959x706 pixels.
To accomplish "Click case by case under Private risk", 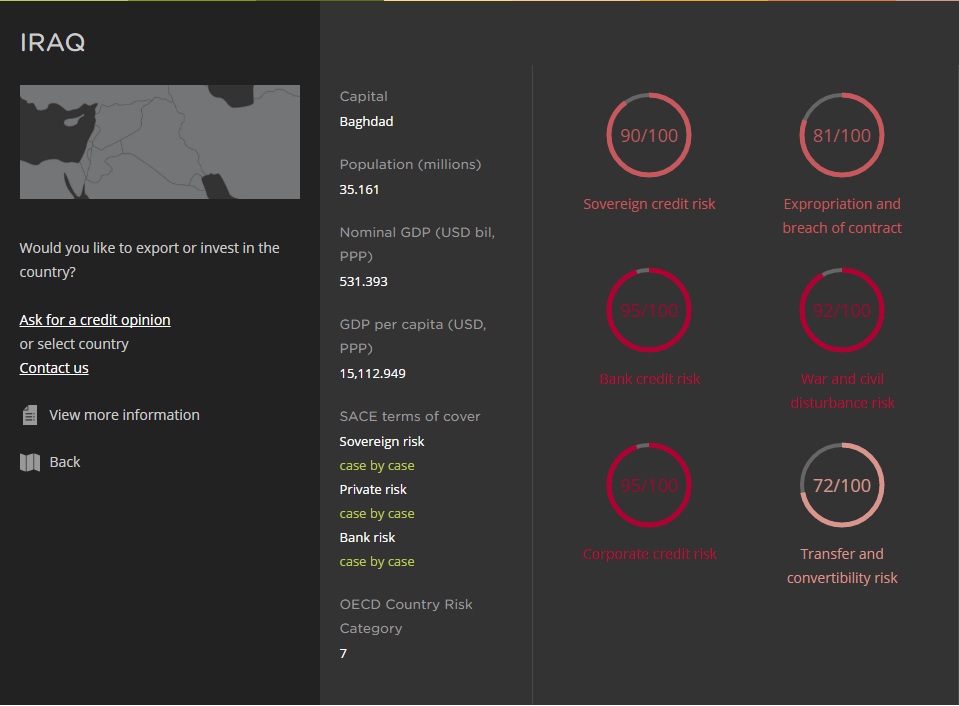I will point(377,514).
